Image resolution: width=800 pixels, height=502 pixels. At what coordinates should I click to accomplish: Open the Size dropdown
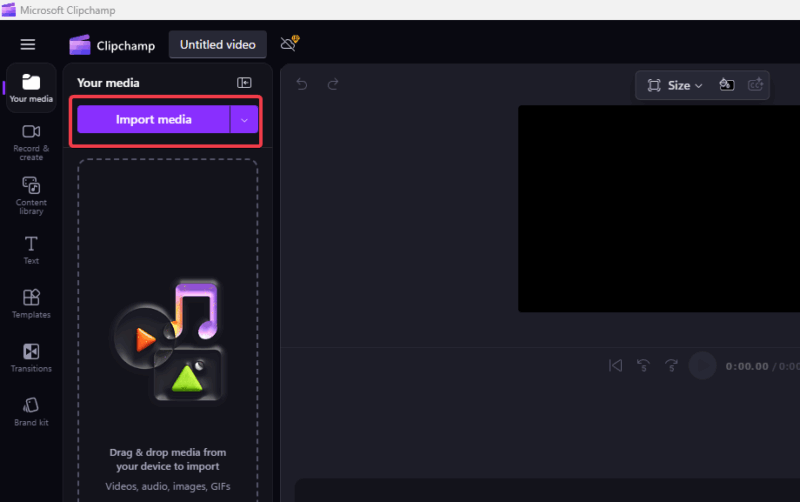click(674, 85)
